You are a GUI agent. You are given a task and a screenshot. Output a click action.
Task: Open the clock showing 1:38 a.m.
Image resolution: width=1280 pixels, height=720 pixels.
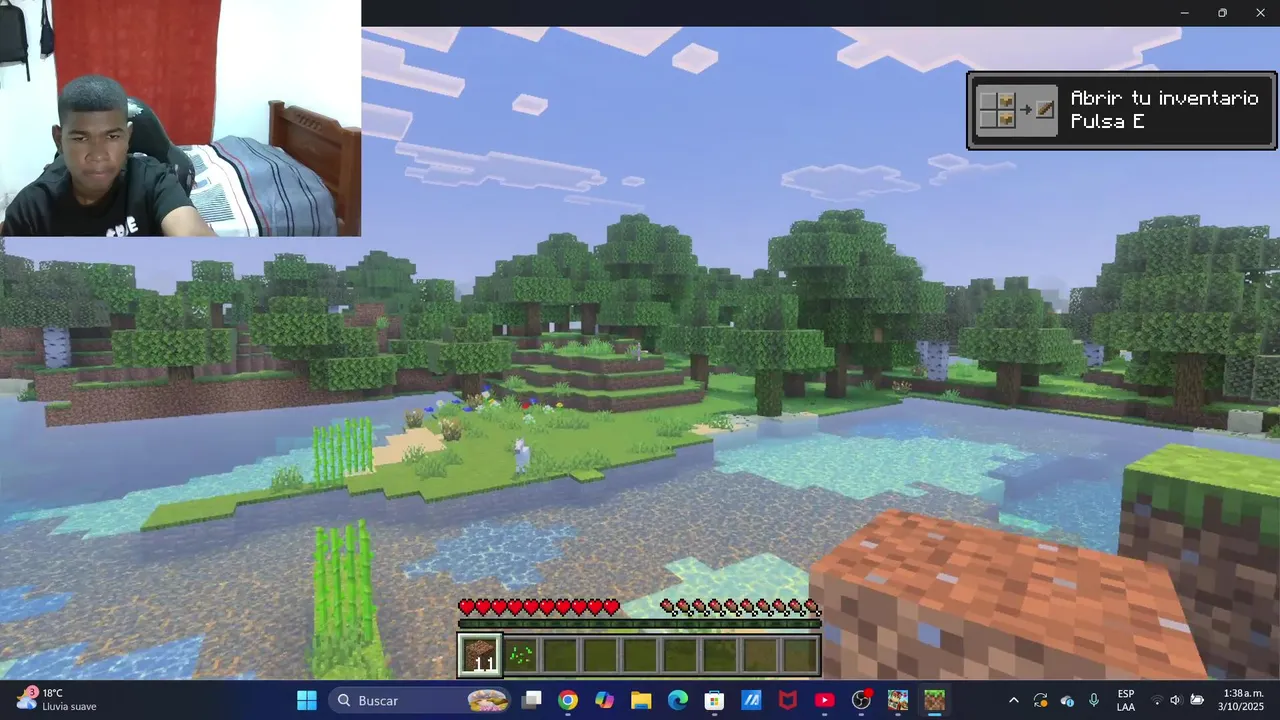coord(1241,700)
